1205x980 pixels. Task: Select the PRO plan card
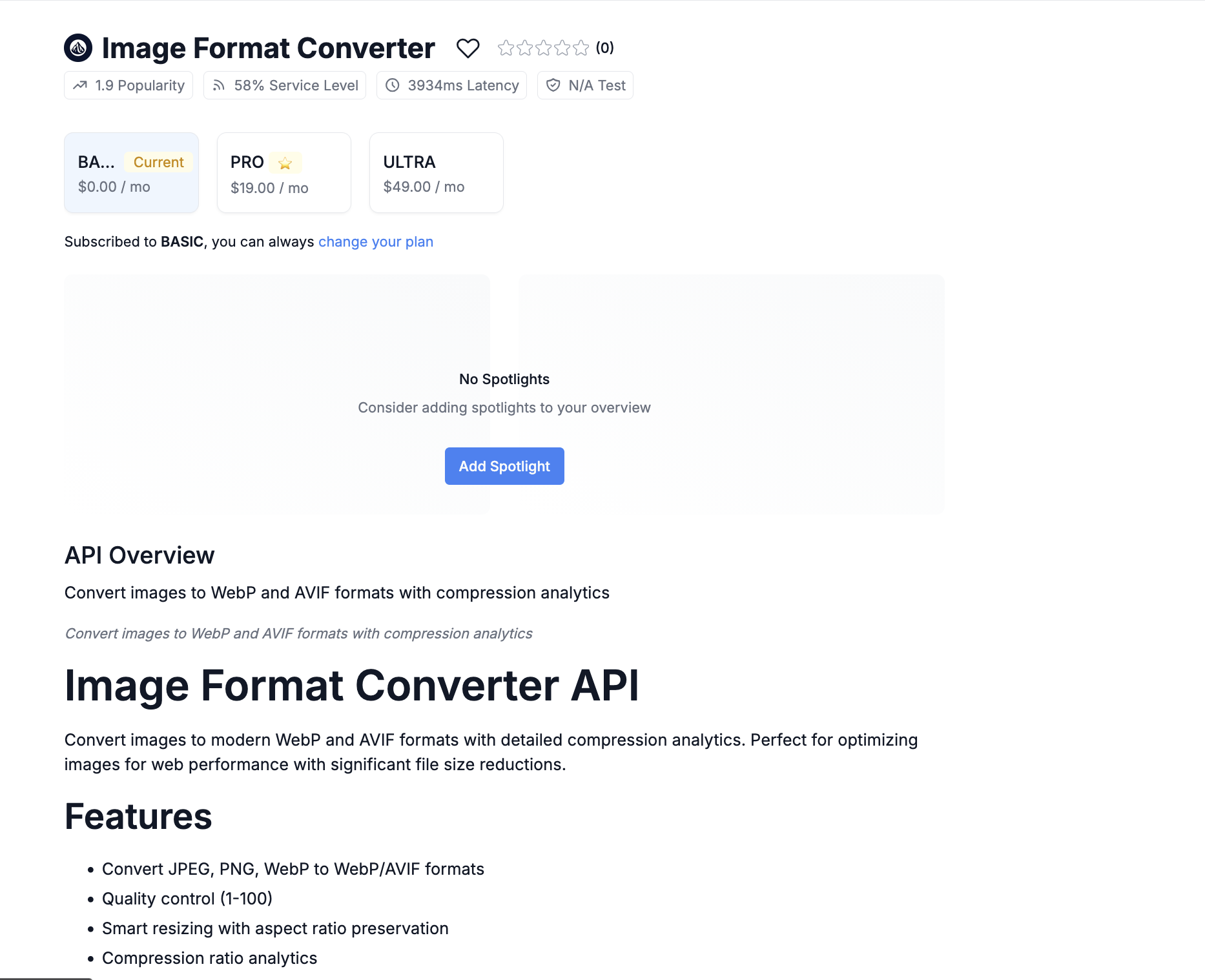283,172
